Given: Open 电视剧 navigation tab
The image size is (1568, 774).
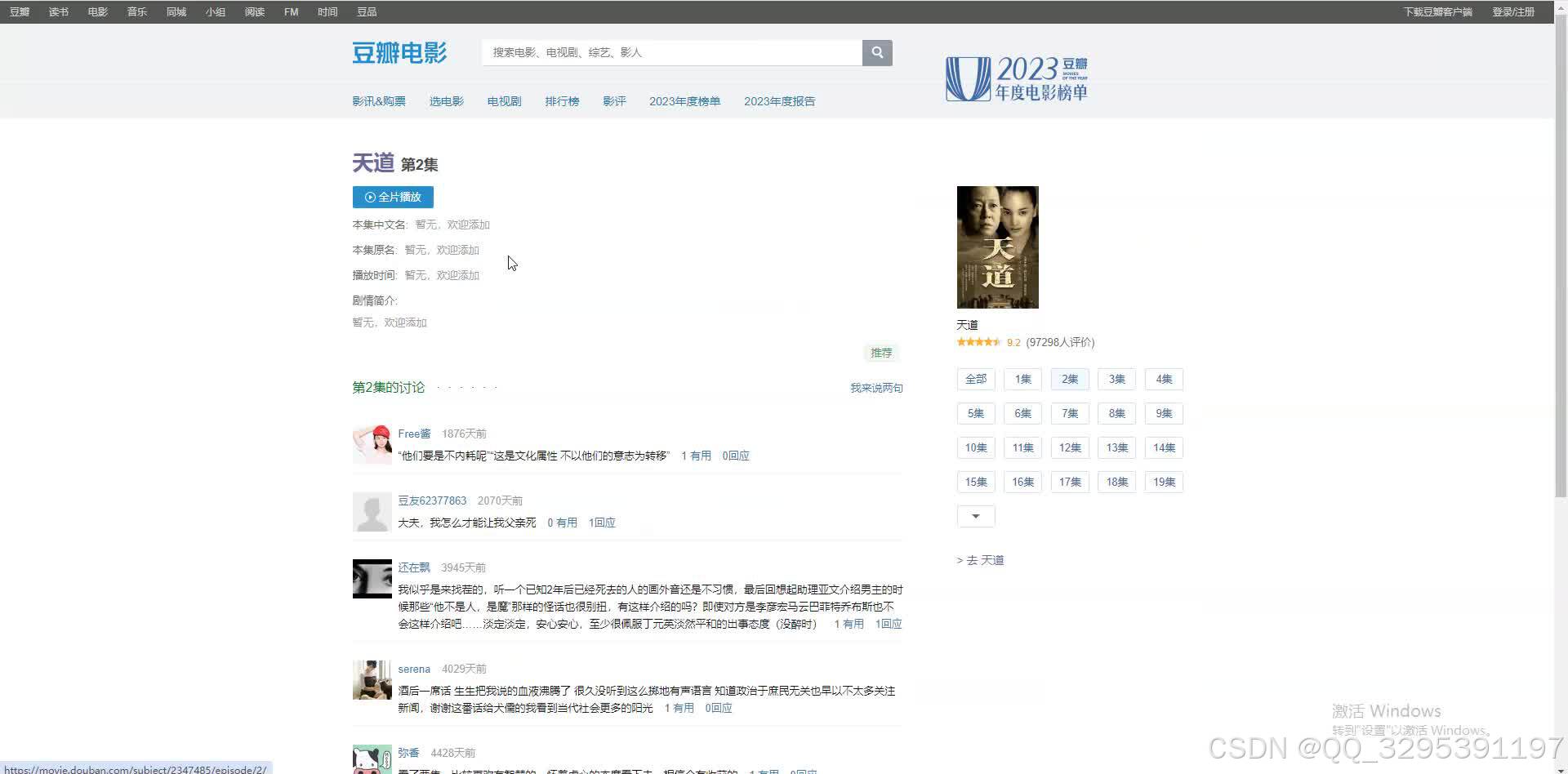Looking at the screenshot, I should 504,101.
